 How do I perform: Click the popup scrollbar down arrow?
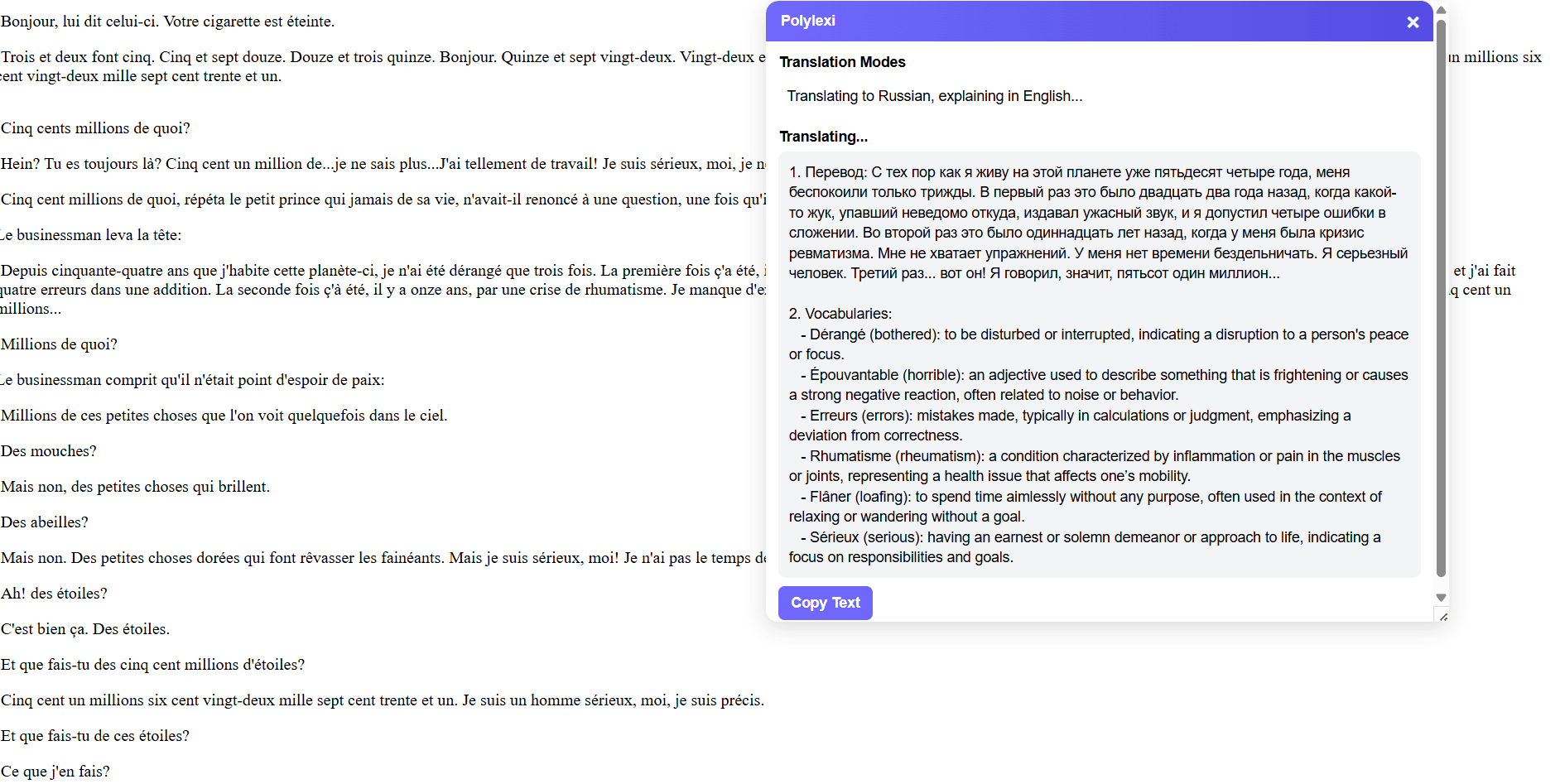[x=1441, y=596]
